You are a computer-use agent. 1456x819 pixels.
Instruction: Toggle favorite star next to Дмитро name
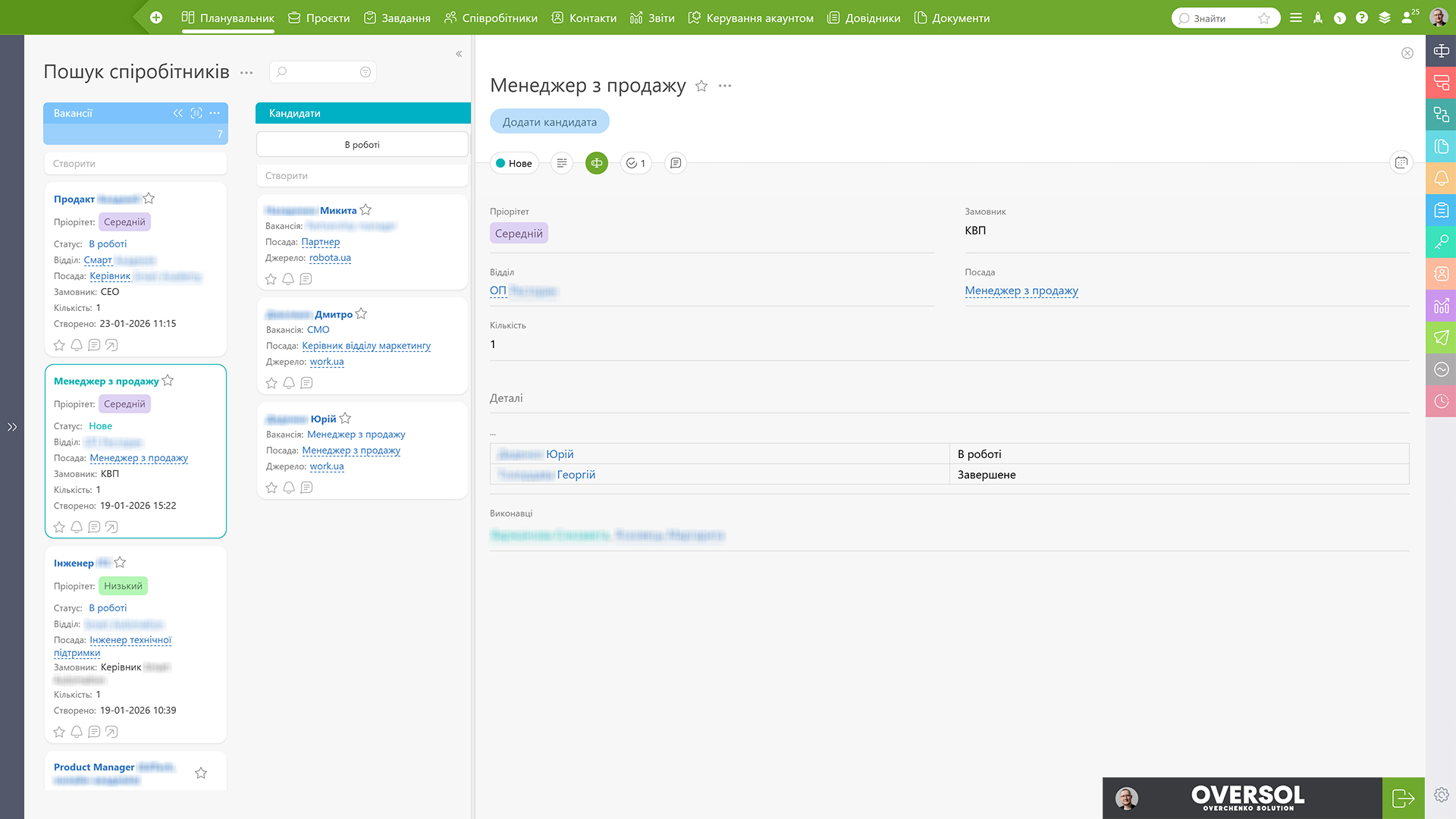tap(361, 313)
